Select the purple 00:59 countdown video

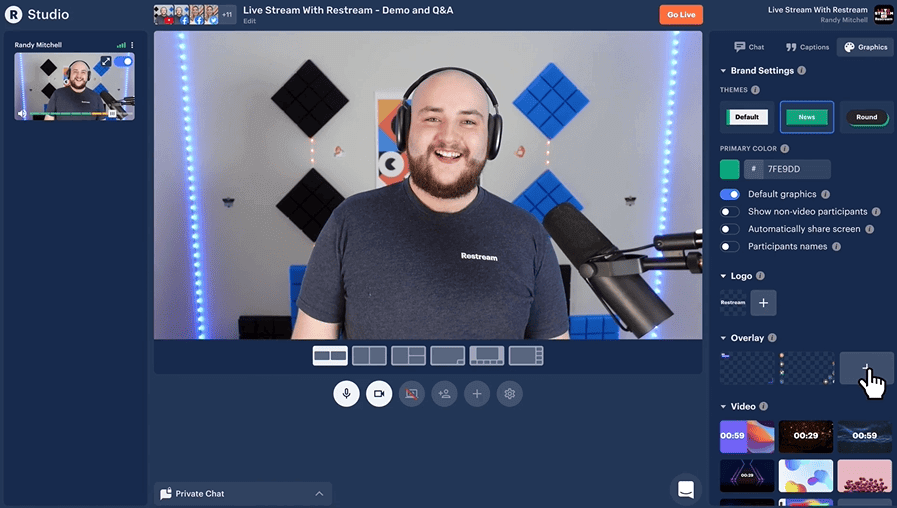(747, 436)
